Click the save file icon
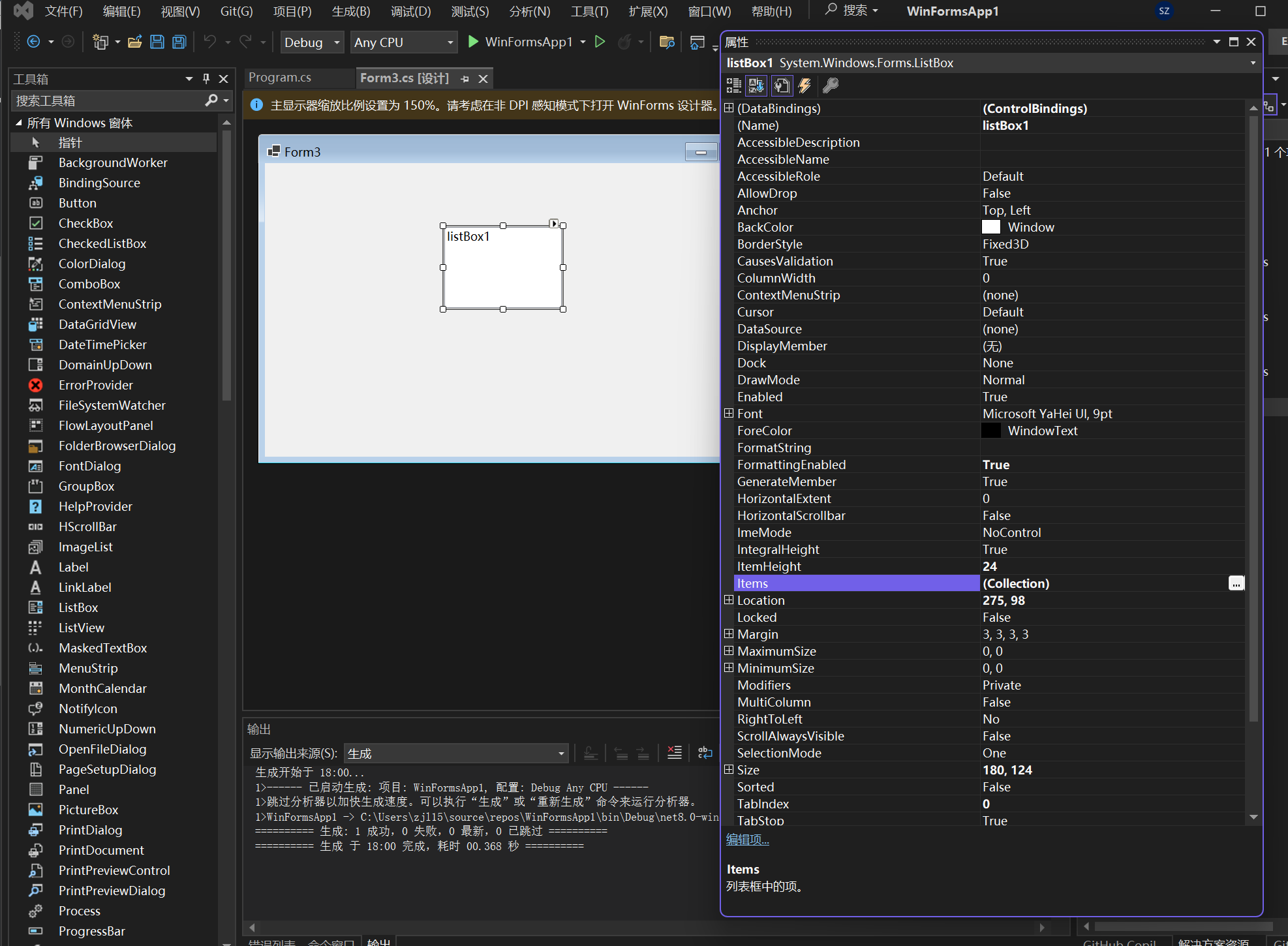1288x946 pixels. point(157,42)
